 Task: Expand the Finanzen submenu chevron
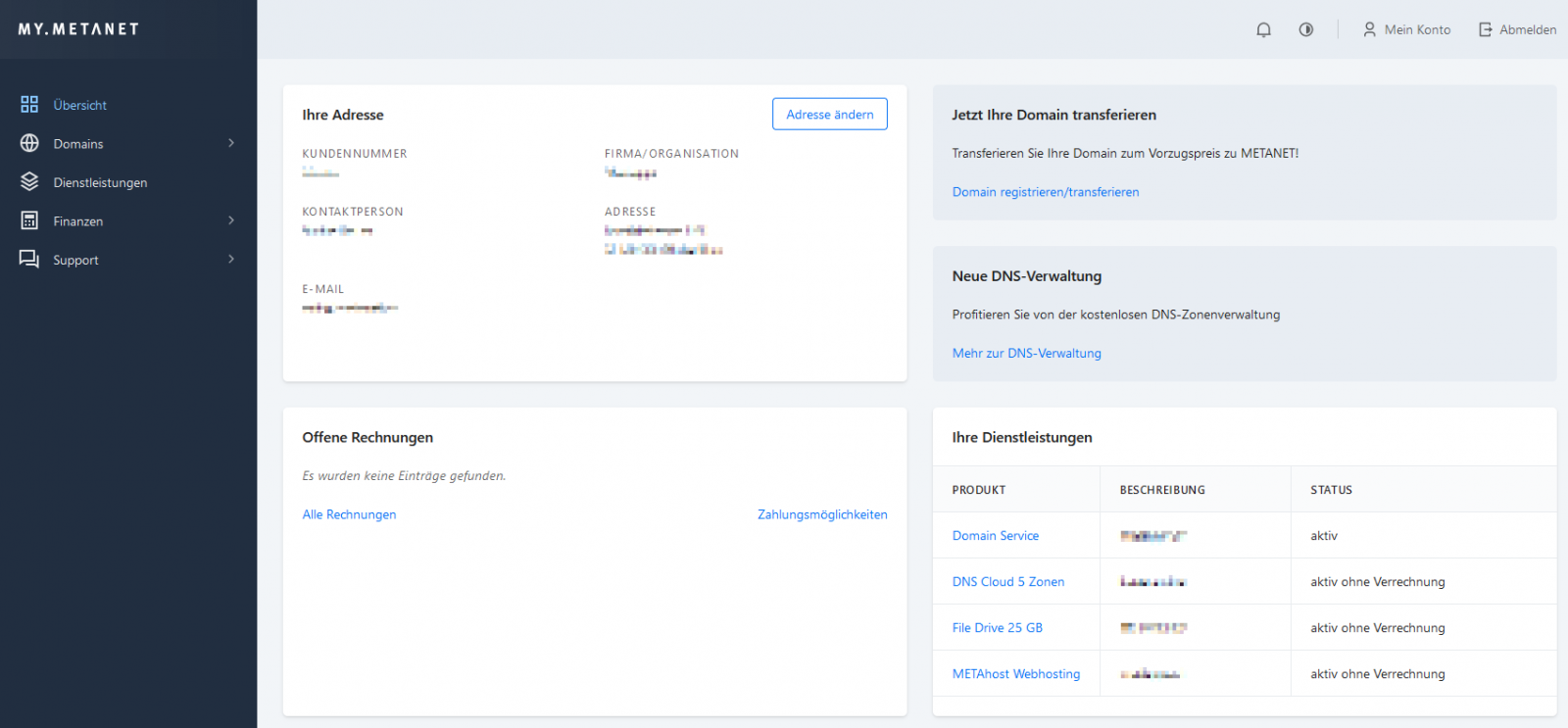(x=231, y=220)
